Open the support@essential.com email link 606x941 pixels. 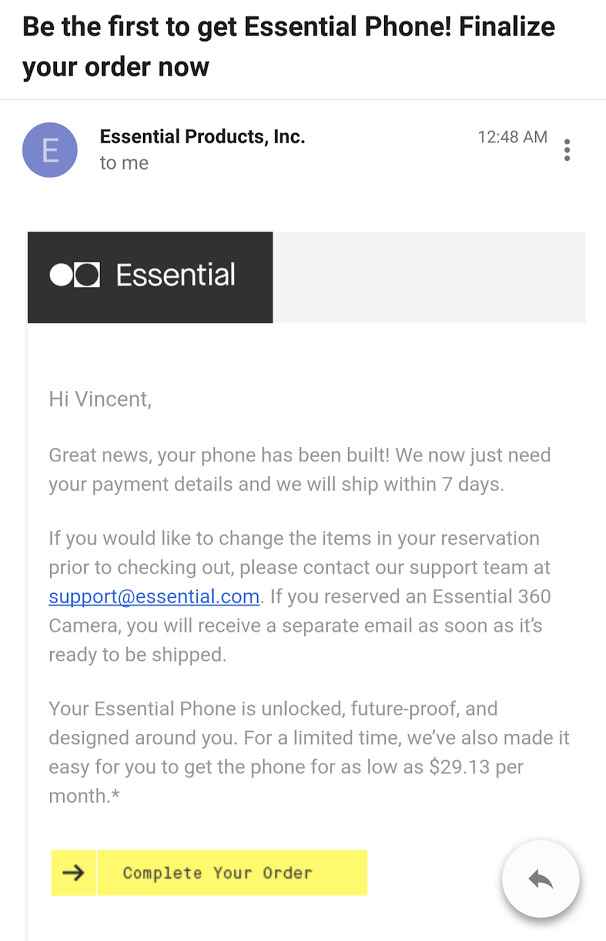click(154, 597)
